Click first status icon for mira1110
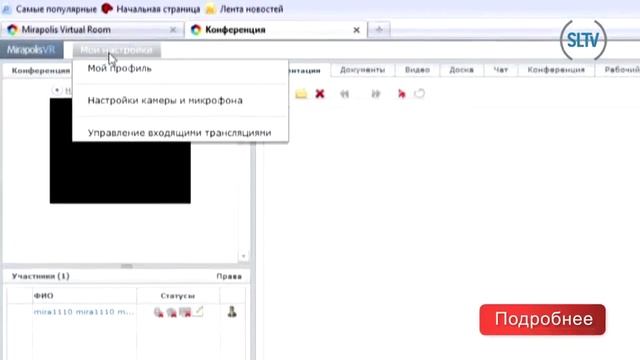This screenshot has height=360, width=640. pyautogui.click(x=158, y=312)
